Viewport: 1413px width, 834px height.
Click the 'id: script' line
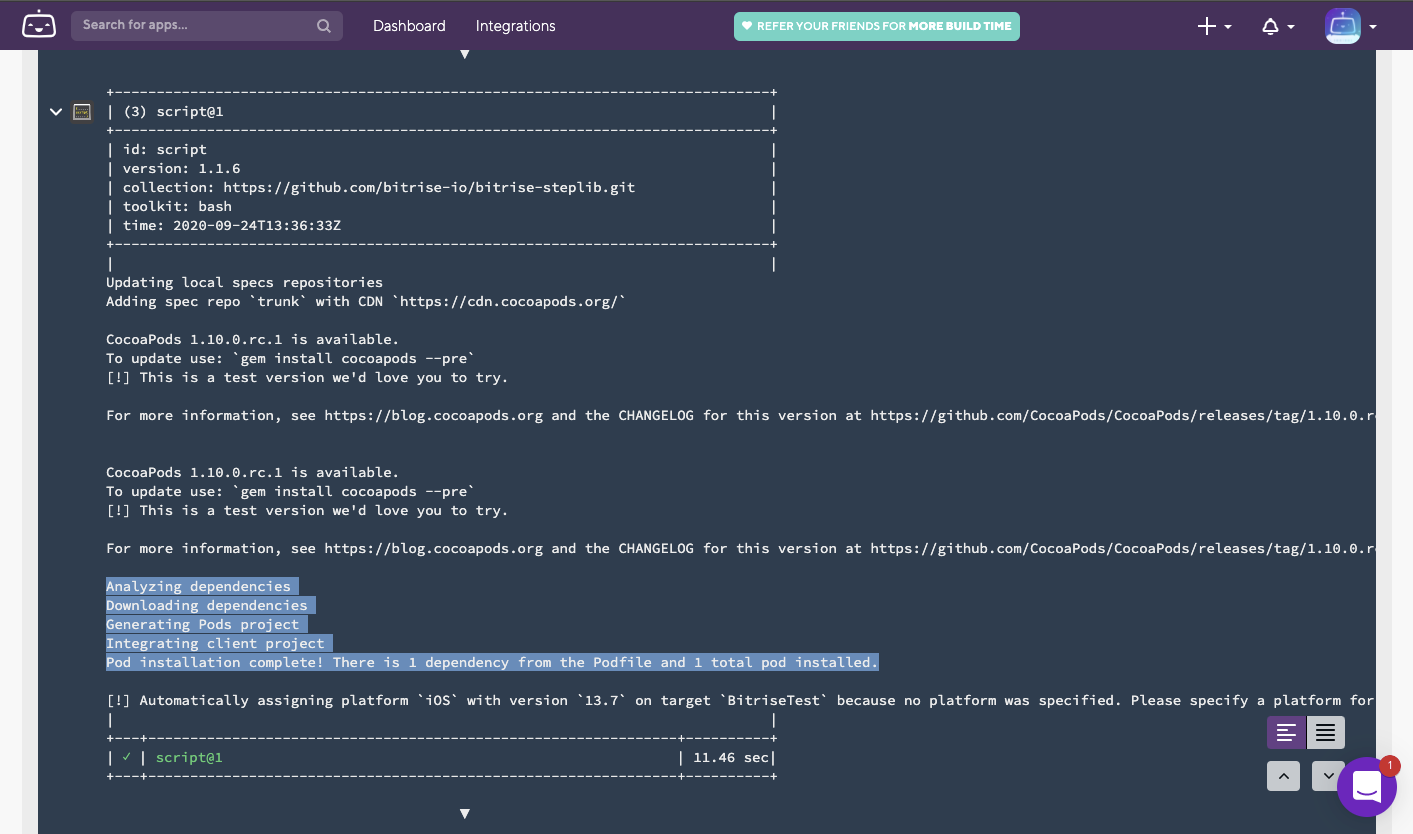pos(165,150)
